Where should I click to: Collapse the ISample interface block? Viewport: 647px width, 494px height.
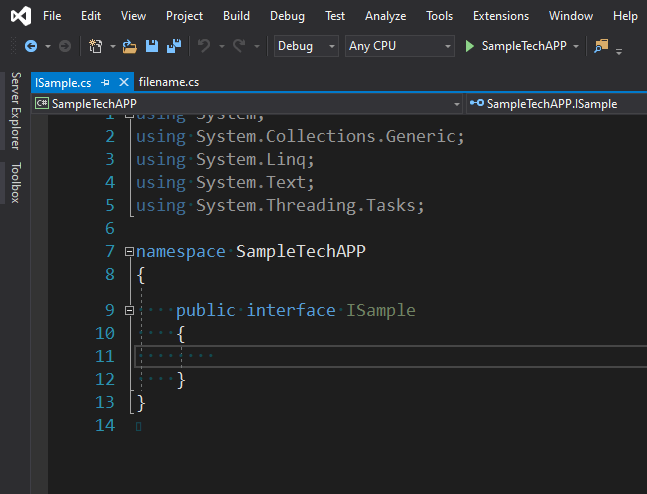point(128,310)
